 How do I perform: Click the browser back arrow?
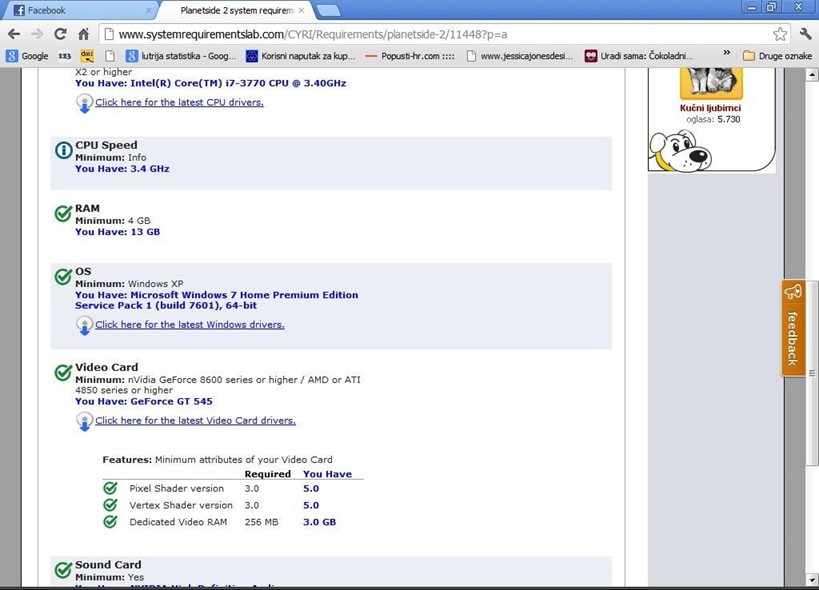click(x=14, y=34)
